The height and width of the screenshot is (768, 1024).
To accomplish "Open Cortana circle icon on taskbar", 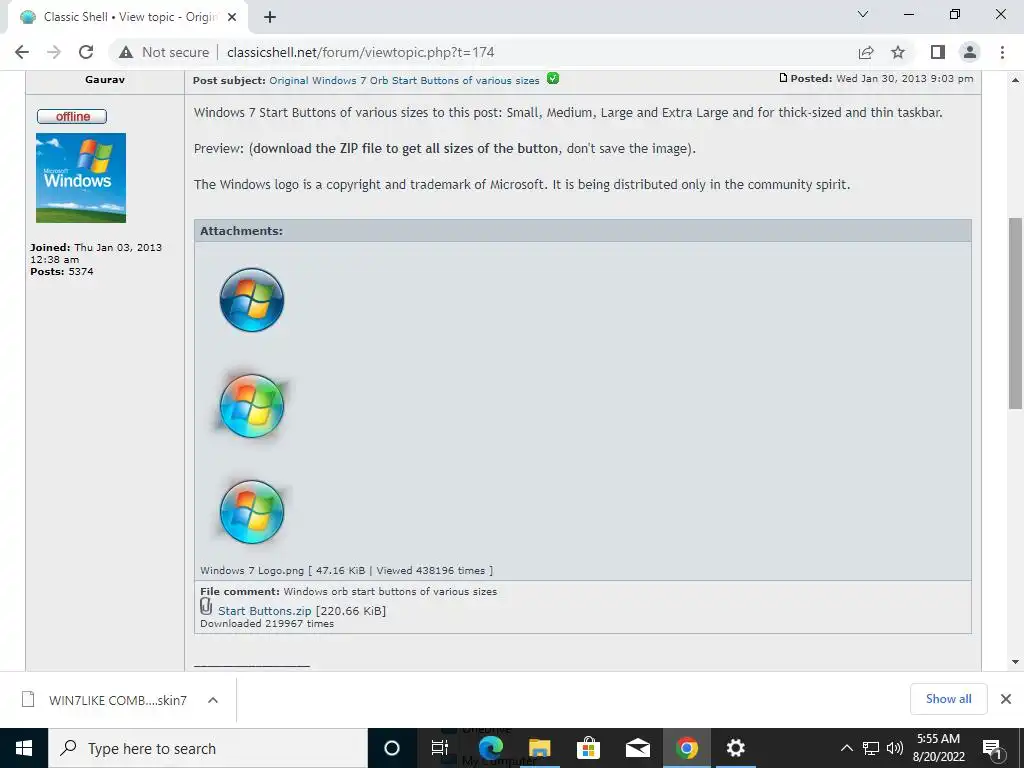I will [392, 748].
